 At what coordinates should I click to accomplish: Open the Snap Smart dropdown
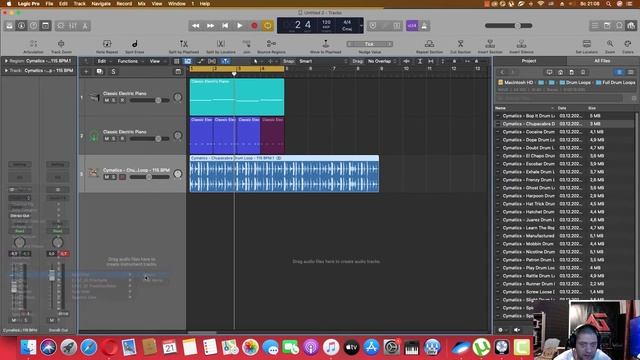(x=322, y=61)
